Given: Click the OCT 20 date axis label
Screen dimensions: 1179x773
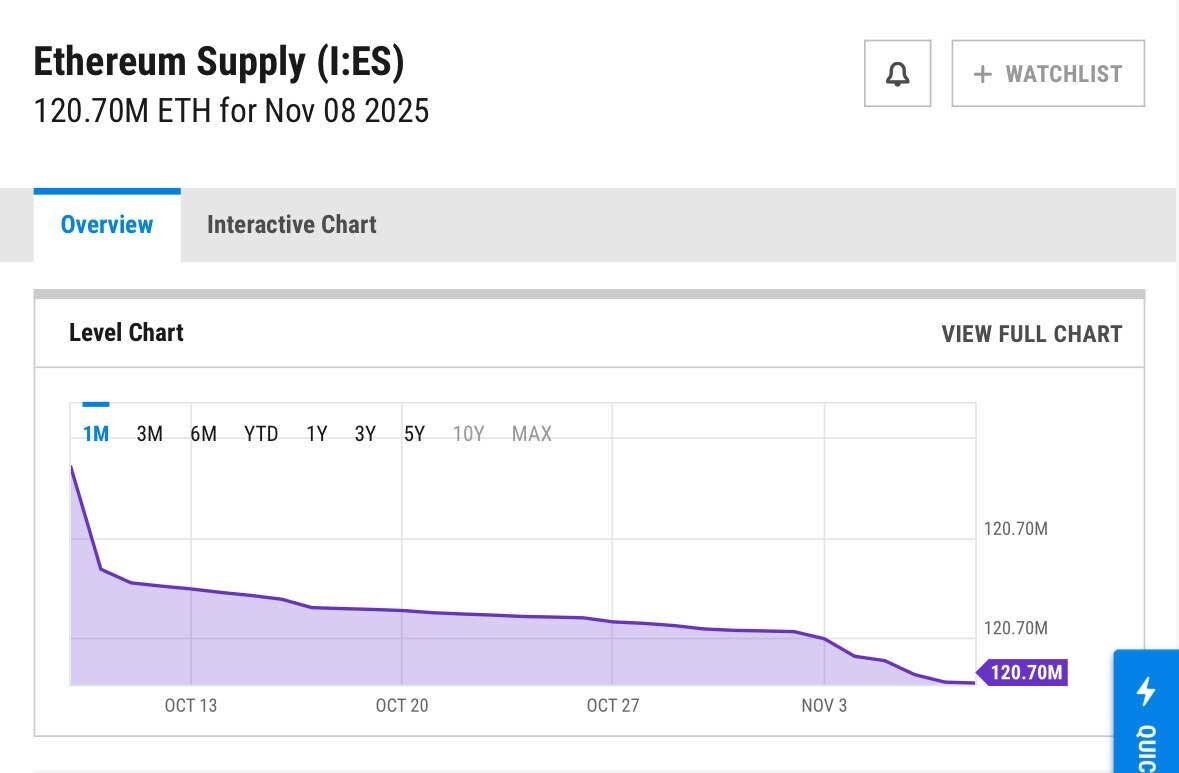Looking at the screenshot, I should coord(401,706).
